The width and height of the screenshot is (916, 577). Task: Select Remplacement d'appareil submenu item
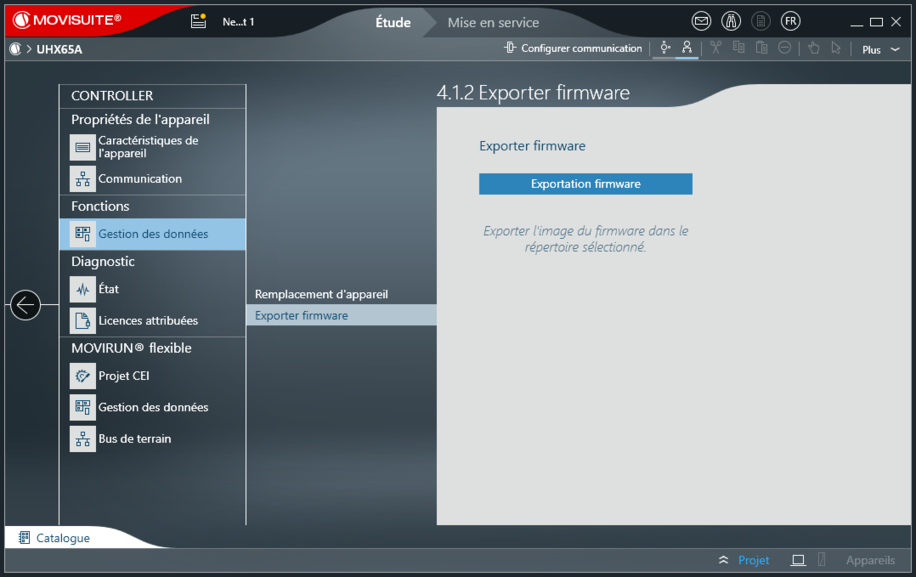pos(321,294)
